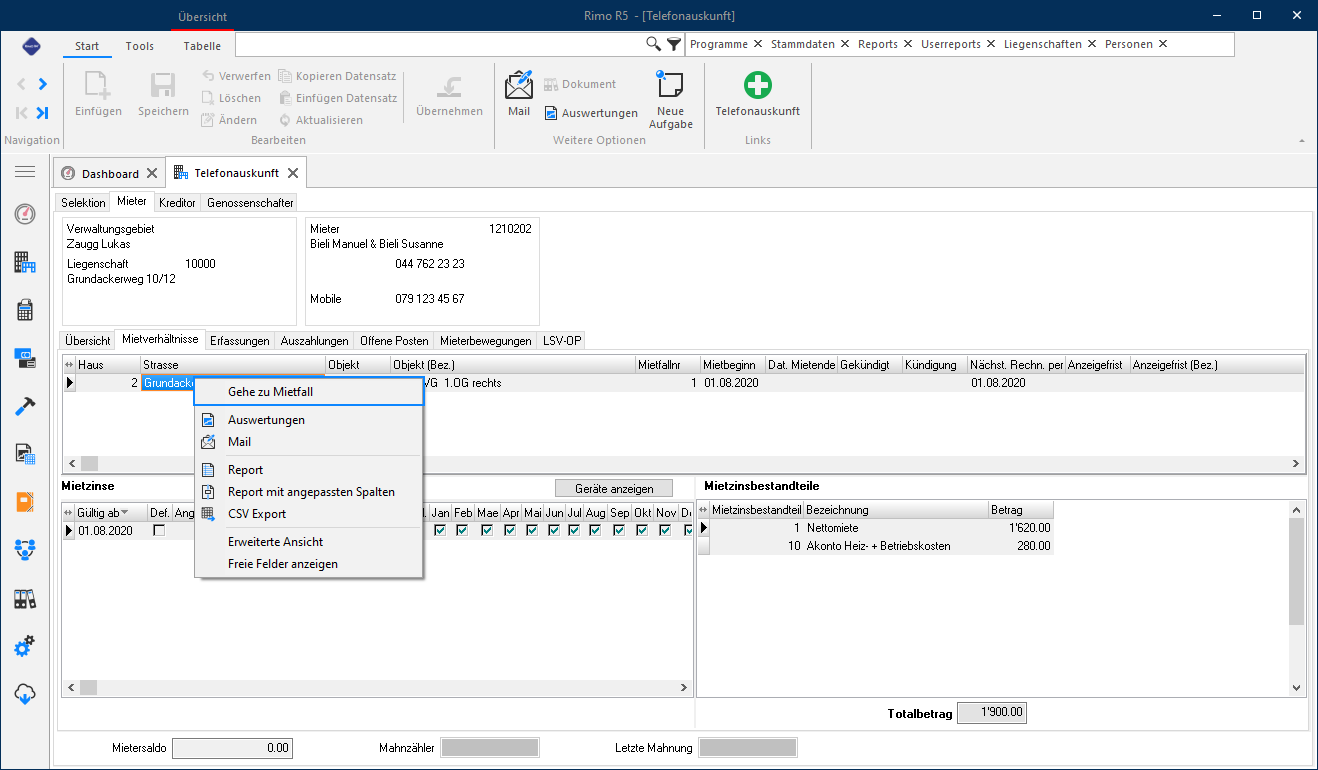
Task: Click the column-fit arrows in Mietzinsbestandteile grid header
Action: pyautogui.click(x=704, y=510)
